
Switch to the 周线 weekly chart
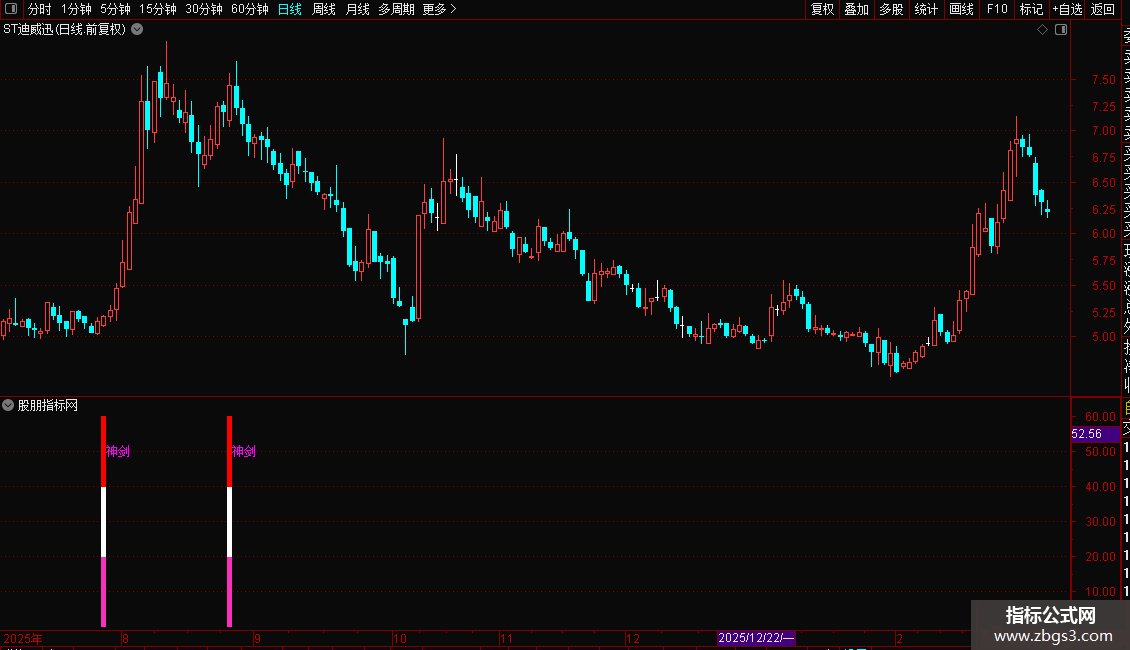pyautogui.click(x=324, y=9)
